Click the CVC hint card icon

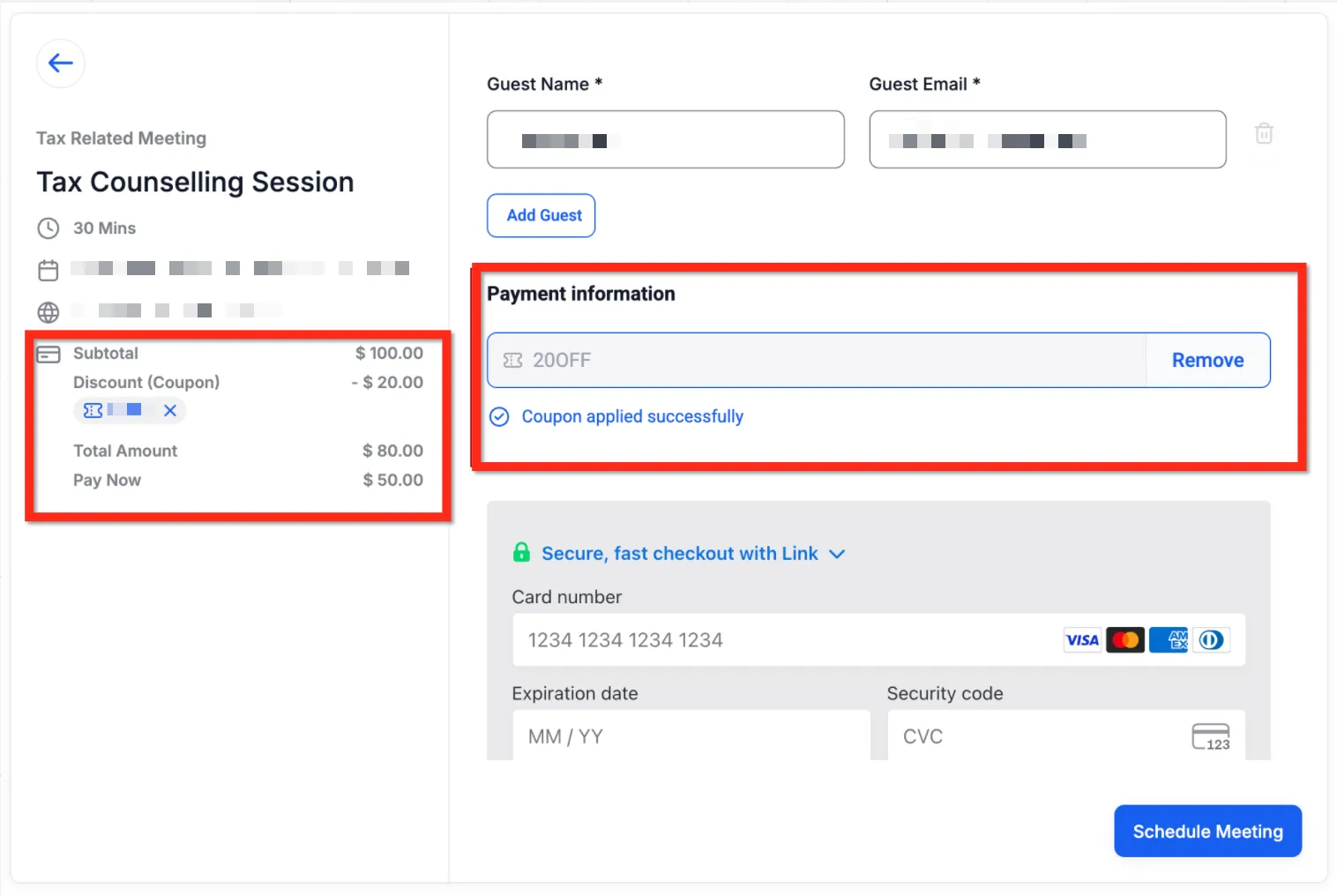[1211, 736]
